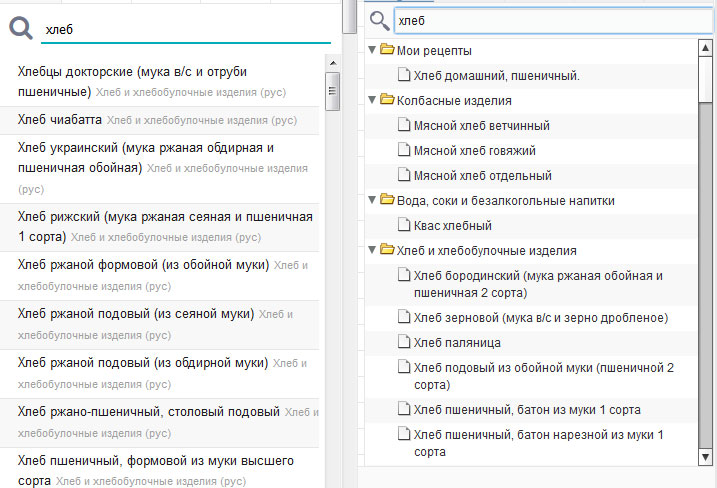Collapse the Хлеб и хлебобулочные изделия group
This screenshot has width=717, height=488.
pyautogui.click(x=373, y=250)
